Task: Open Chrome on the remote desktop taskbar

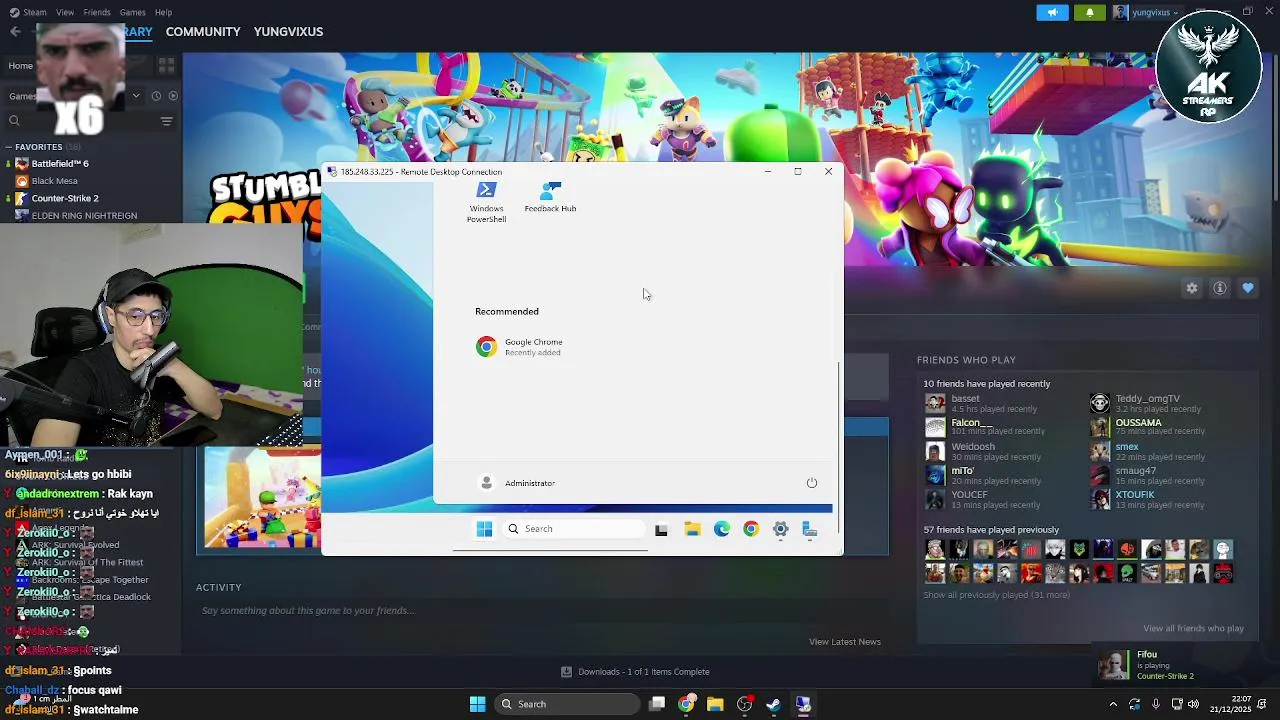Action: (x=751, y=530)
